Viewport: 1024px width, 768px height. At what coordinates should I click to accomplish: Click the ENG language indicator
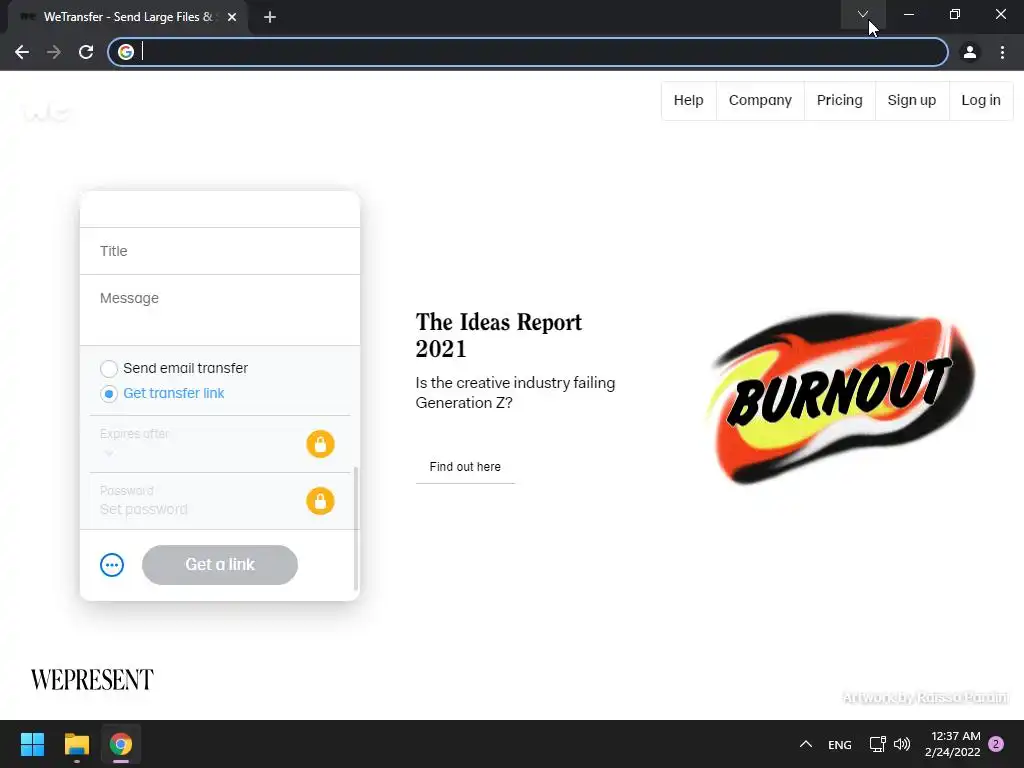[840, 745]
